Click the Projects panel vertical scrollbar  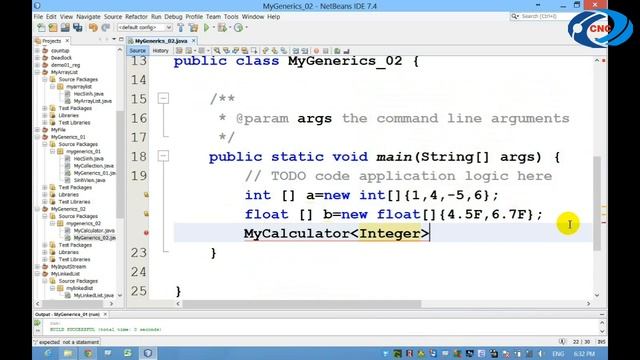(120, 163)
